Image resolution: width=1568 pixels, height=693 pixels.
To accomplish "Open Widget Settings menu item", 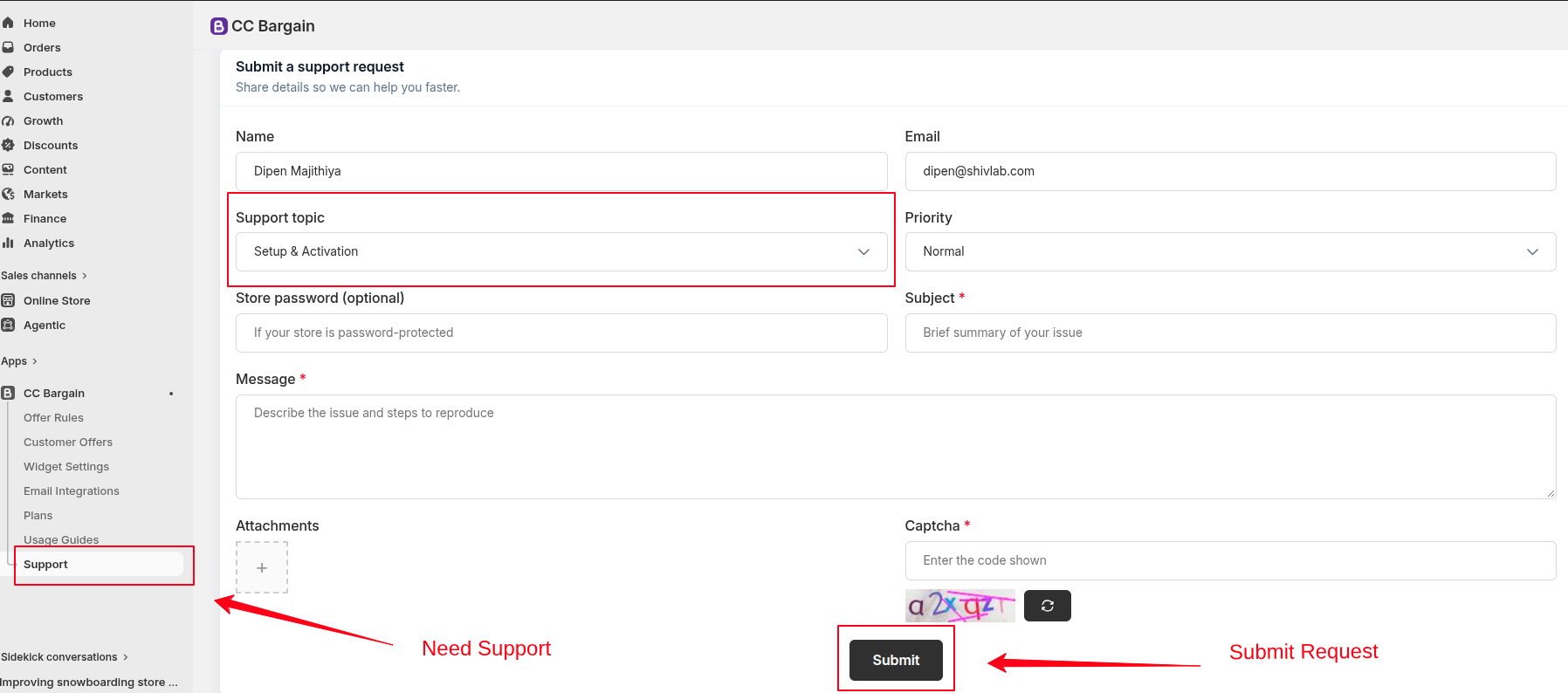I will tap(66, 467).
